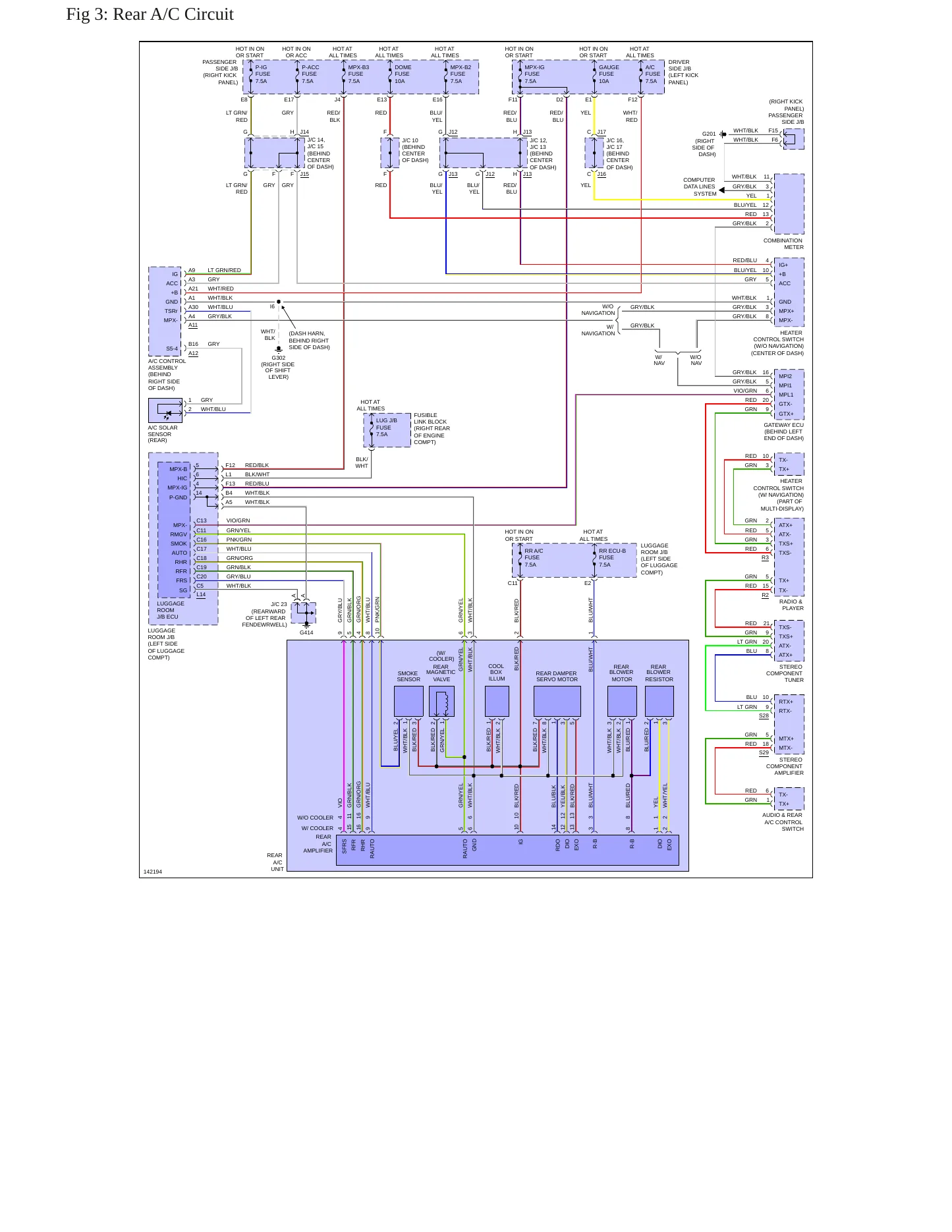This screenshot has height=1232, width=952.
Task: Click the LUGGAGE ROOM J/B ECU label
Action: tap(171, 610)
